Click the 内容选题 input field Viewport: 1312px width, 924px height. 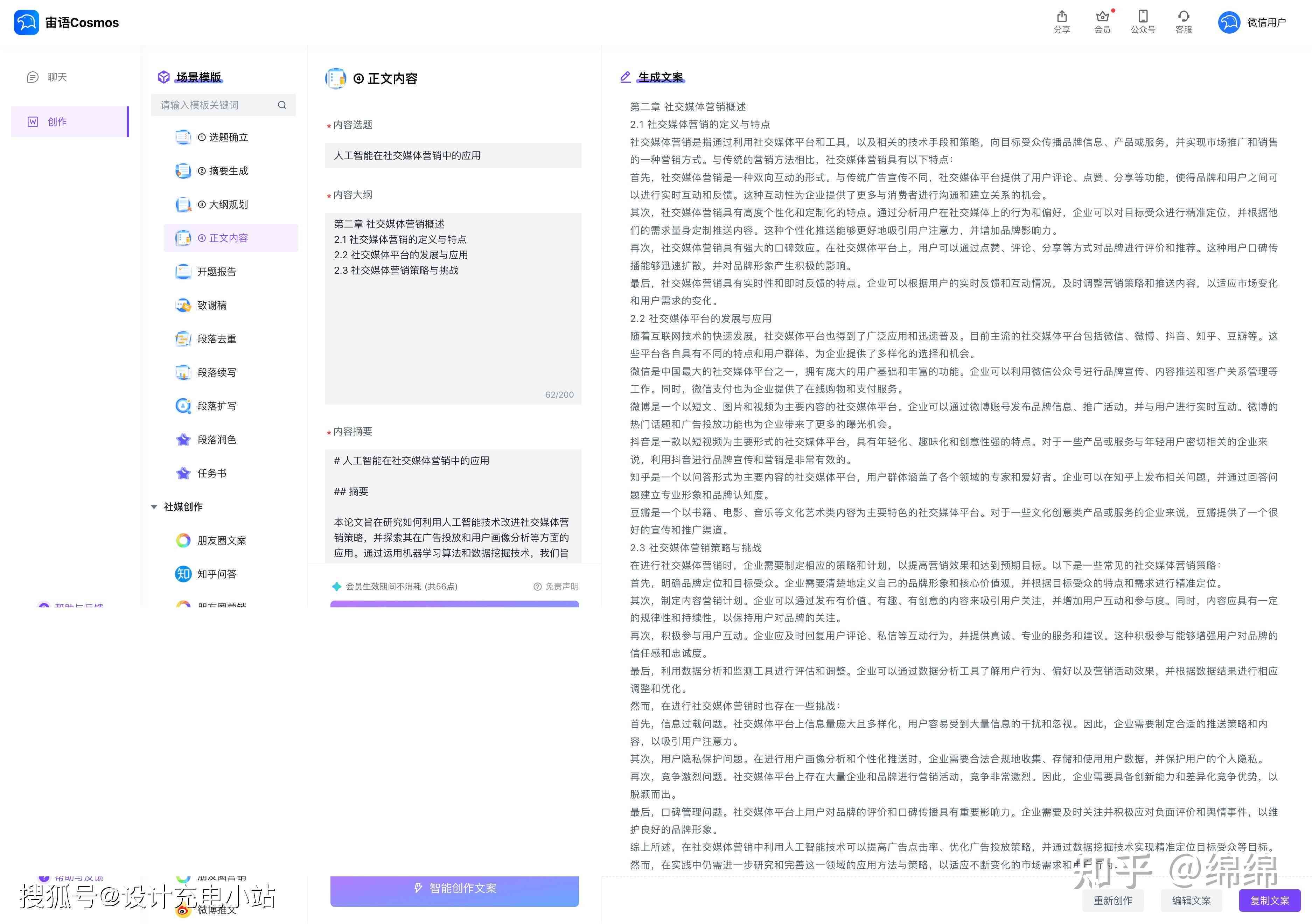[453, 155]
